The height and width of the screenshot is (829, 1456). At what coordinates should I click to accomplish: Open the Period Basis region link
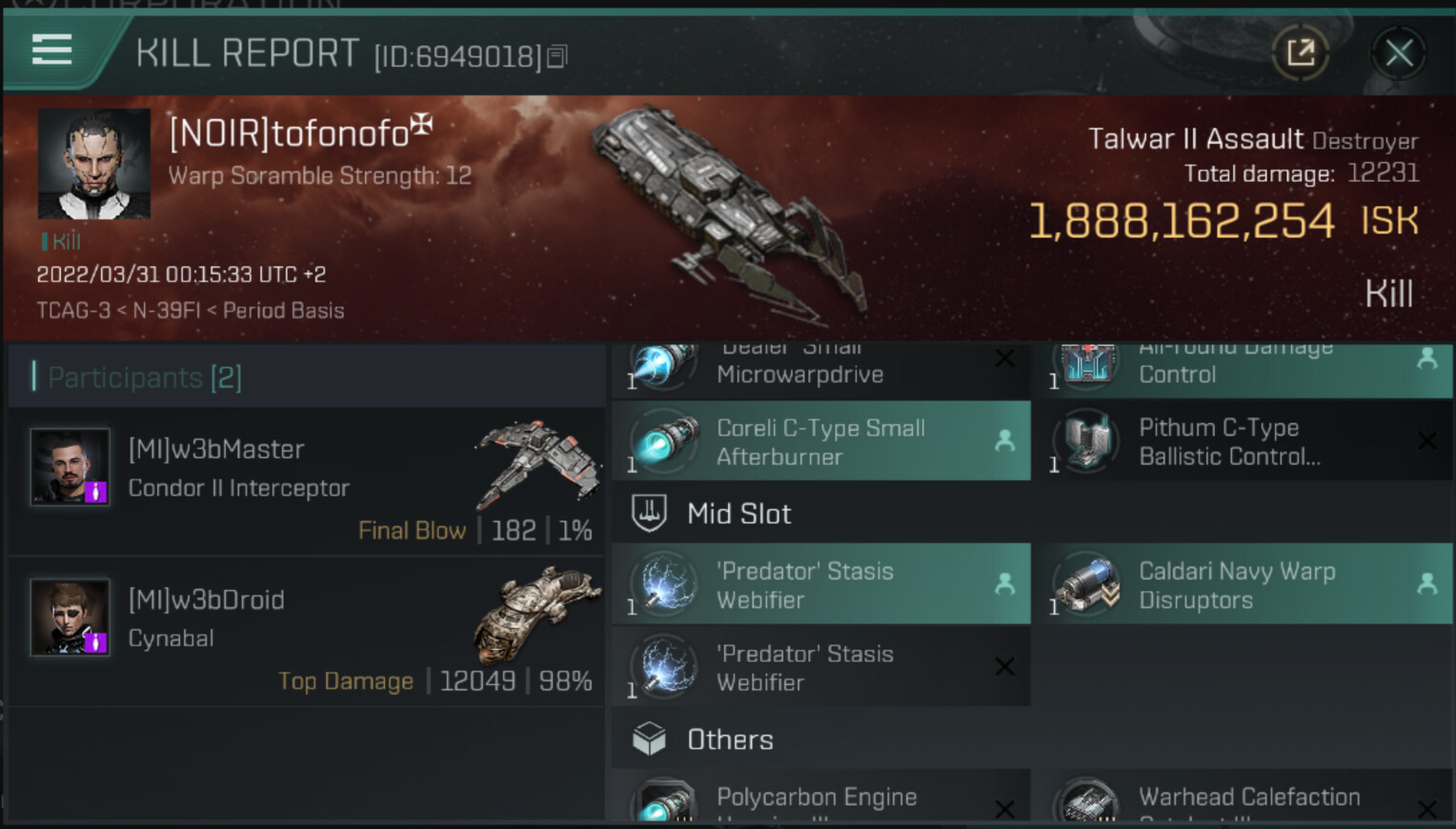[283, 311]
